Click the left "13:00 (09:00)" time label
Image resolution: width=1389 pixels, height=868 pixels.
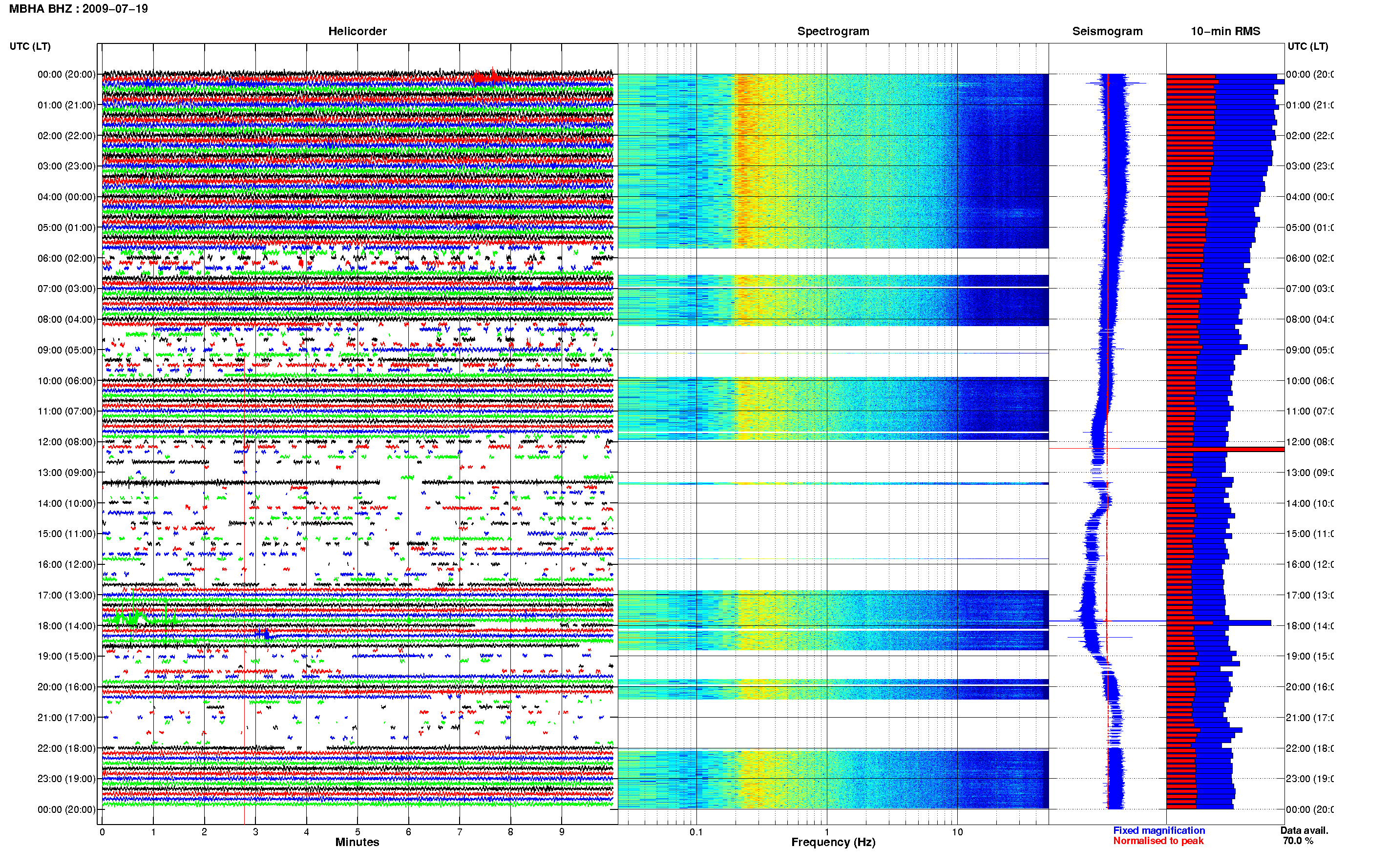66,473
